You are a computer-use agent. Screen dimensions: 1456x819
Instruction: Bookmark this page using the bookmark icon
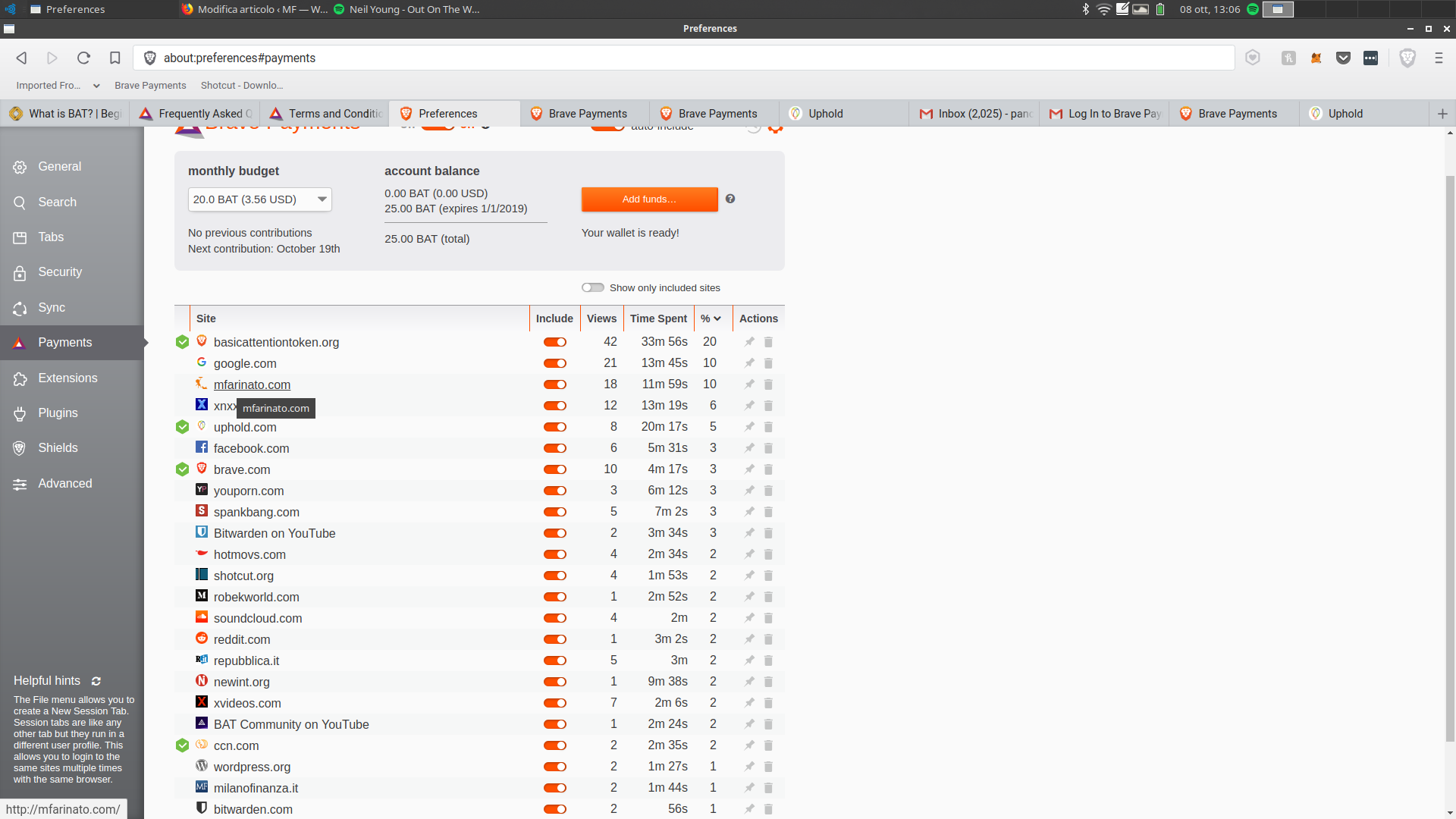point(115,58)
